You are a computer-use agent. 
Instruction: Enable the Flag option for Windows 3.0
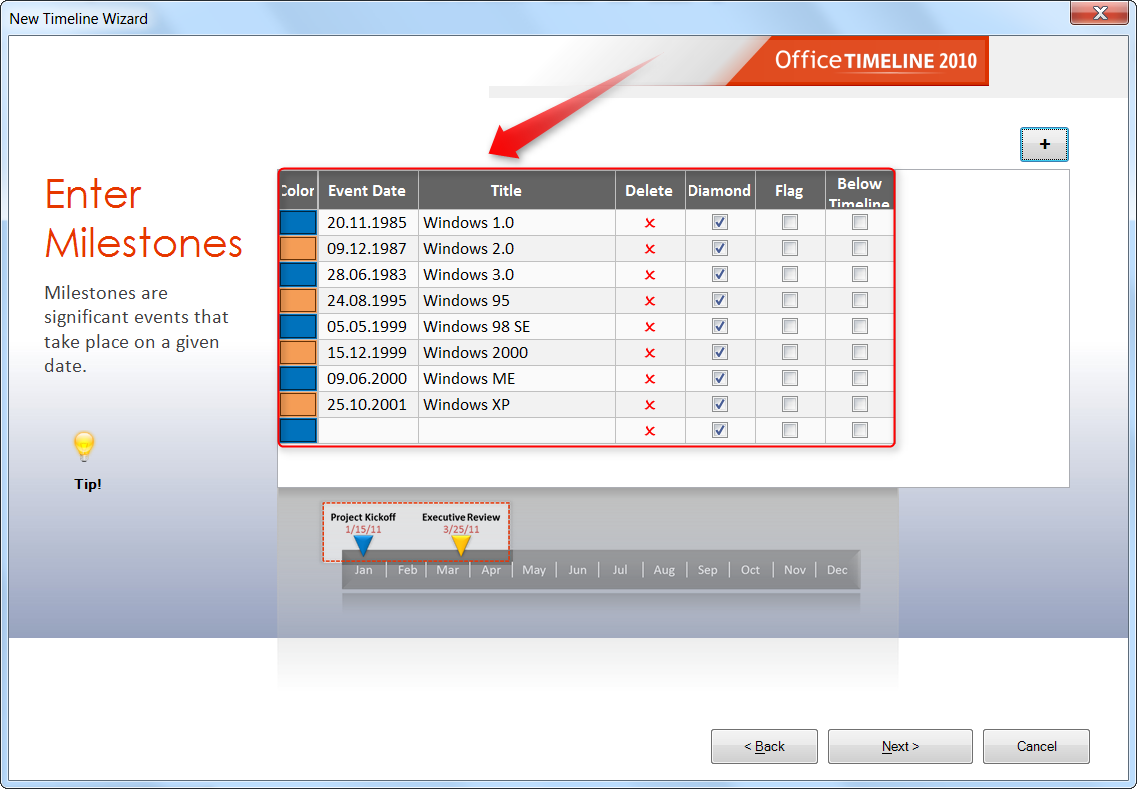pyautogui.click(x=789, y=274)
